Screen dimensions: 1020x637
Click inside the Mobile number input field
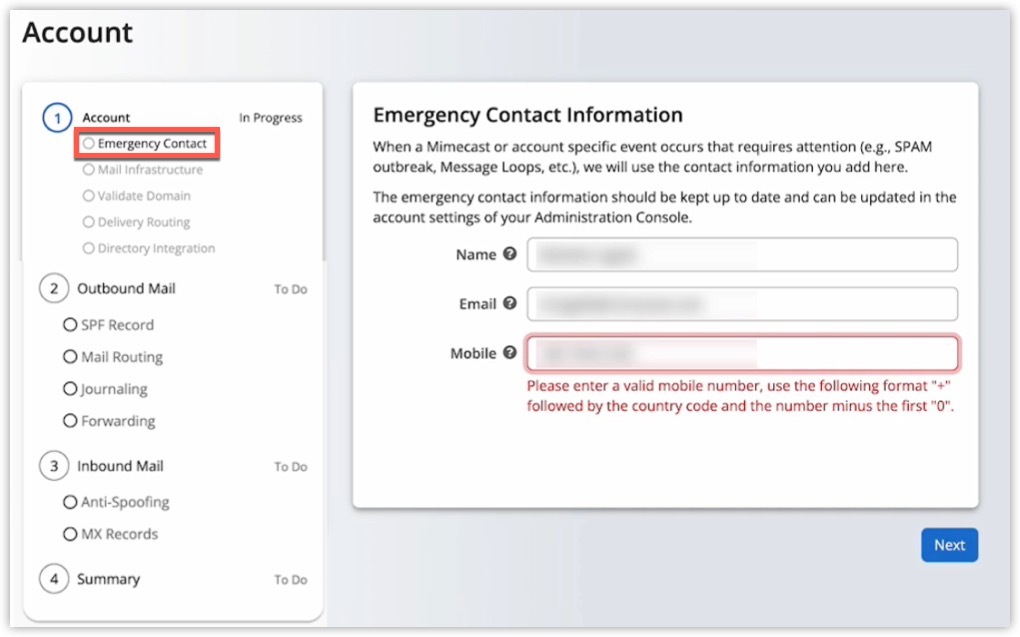(x=740, y=353)
